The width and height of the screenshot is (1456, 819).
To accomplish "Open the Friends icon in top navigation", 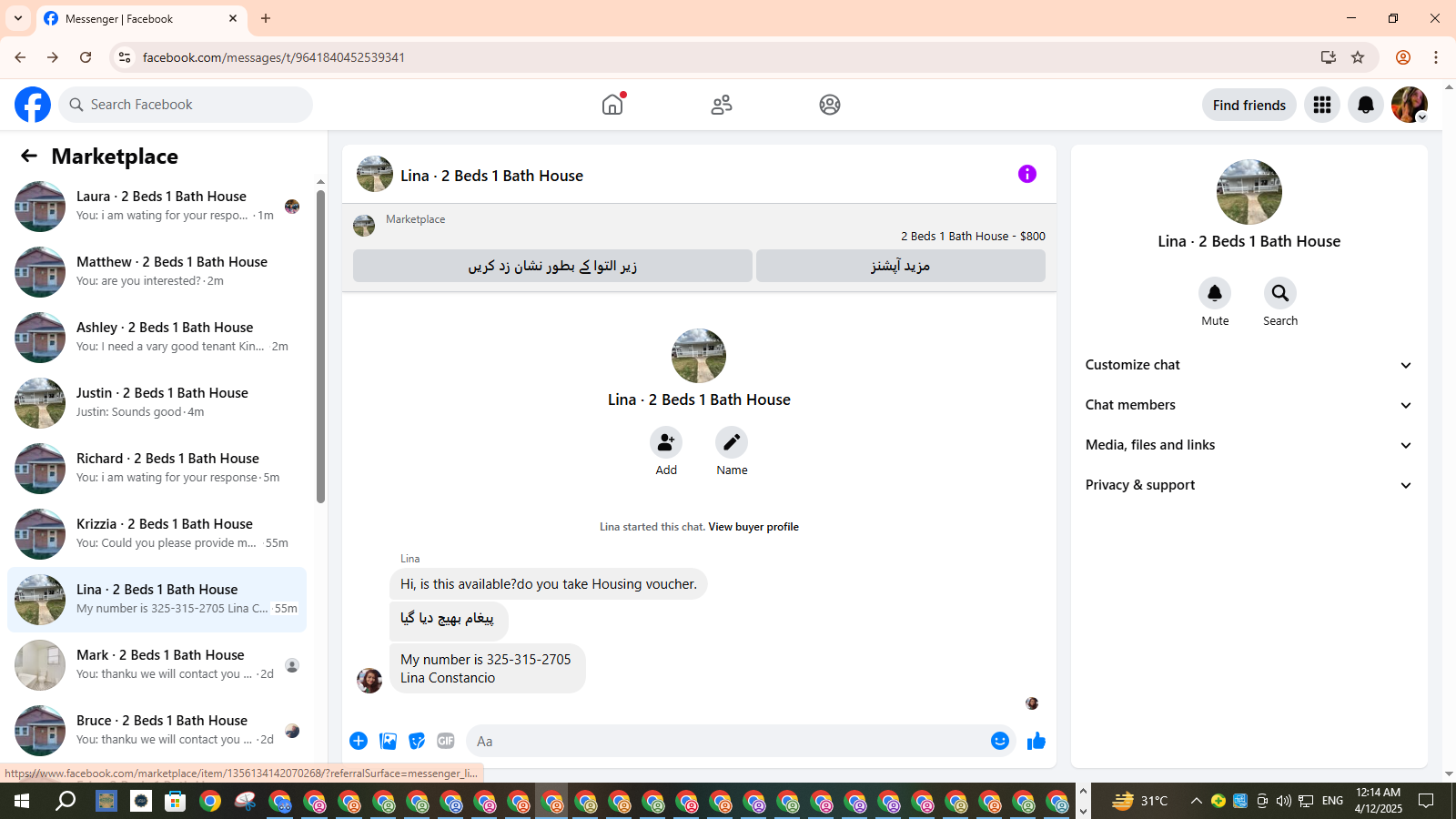I will pyautogui.click(x=722, y=105).
